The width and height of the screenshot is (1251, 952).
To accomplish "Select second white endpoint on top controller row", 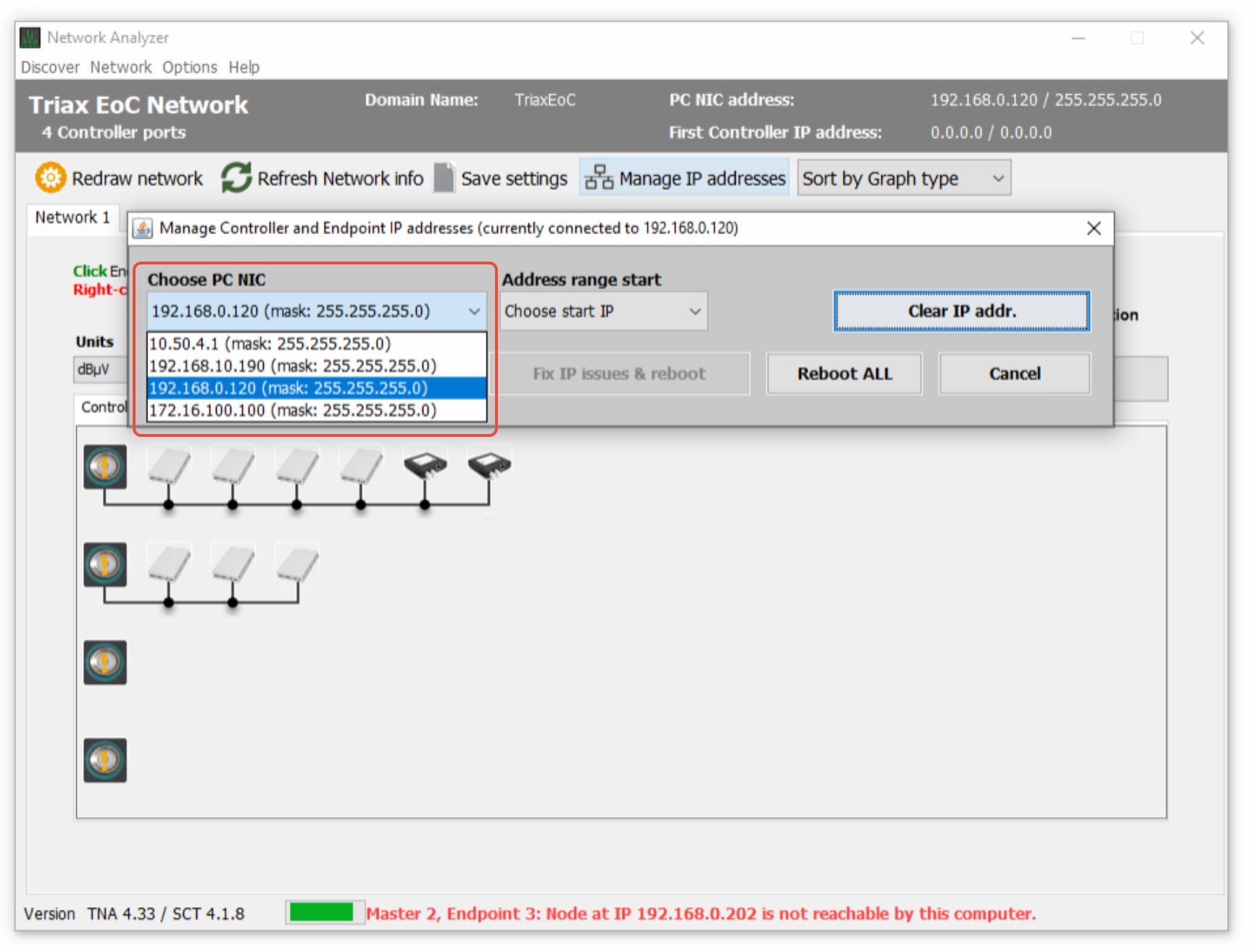I will pos(233,465).
